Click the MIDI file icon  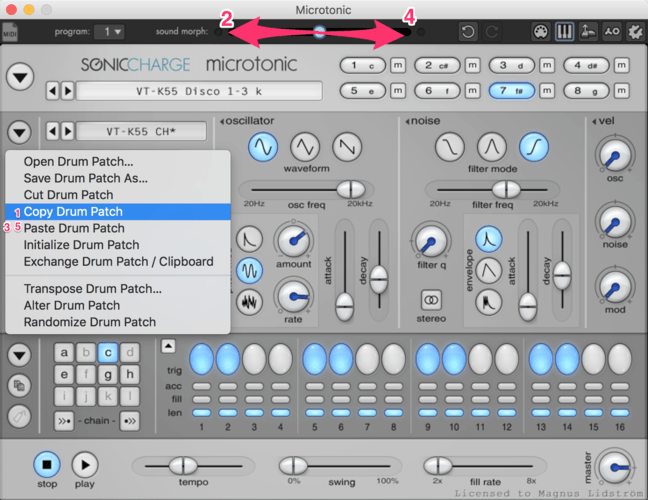pyautogui.click(x=10, y=32)
